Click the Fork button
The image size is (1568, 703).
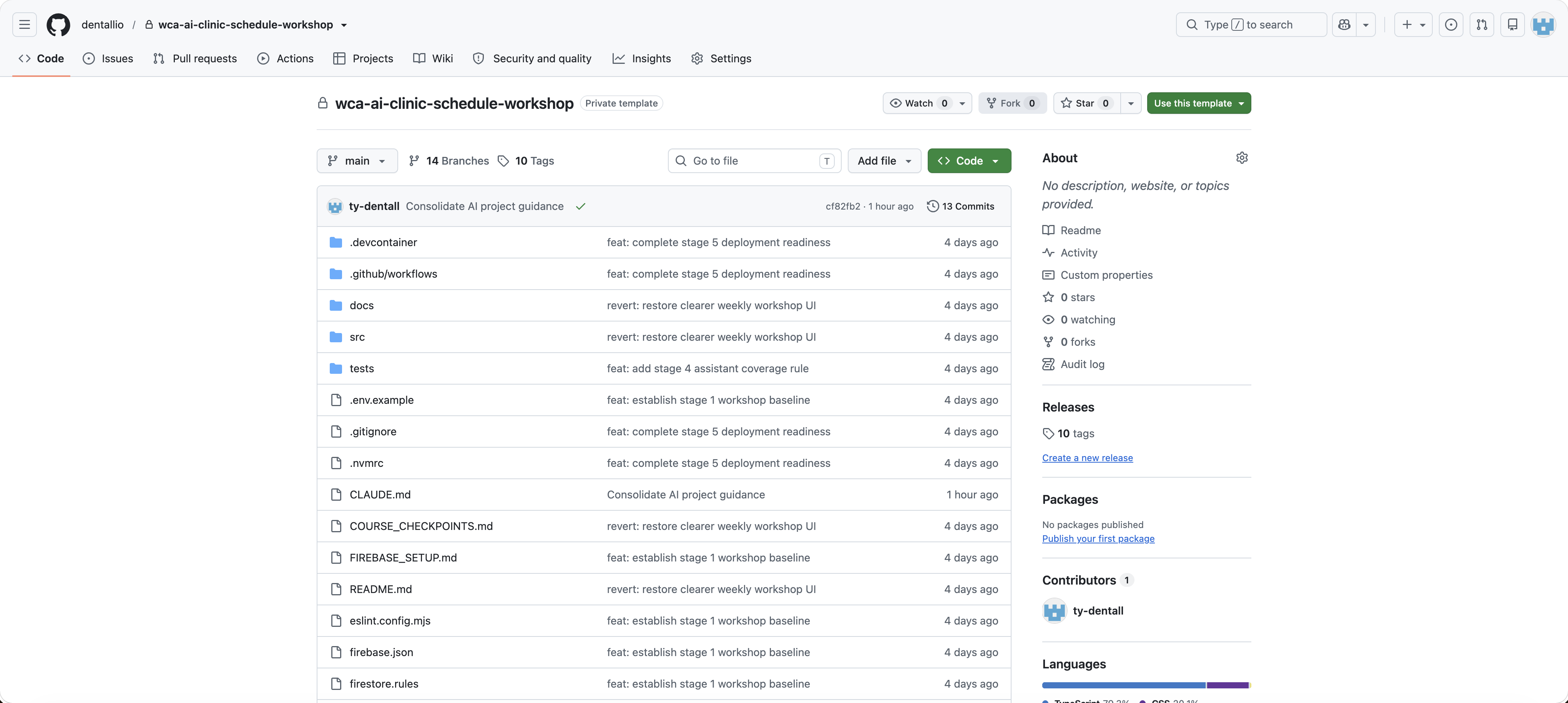[1012, 103]
